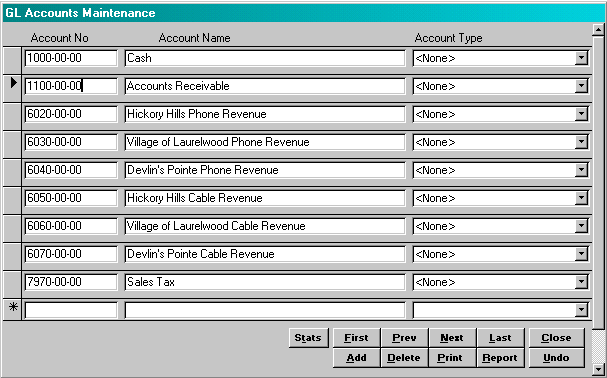
Task: Edit the Village of Laurelwood Cable Revenue name
Action: pos(265,226)
